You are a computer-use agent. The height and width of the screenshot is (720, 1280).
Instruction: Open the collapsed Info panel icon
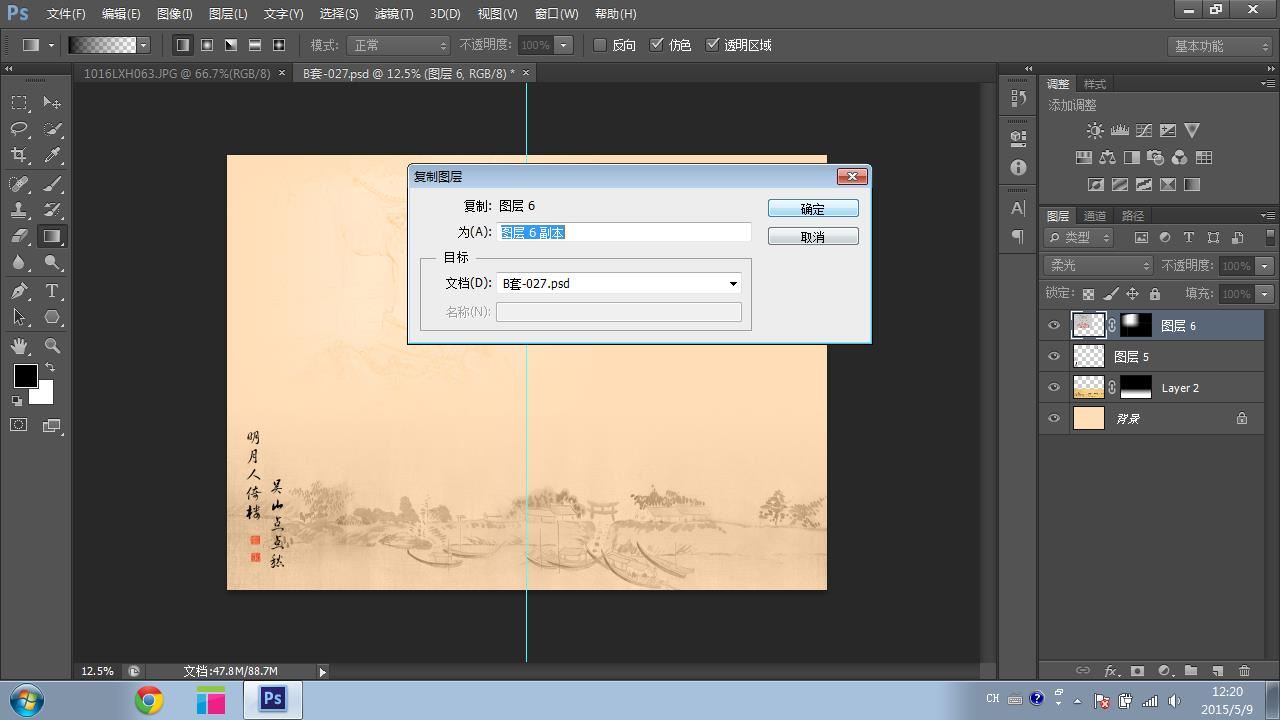point(1018,168)
